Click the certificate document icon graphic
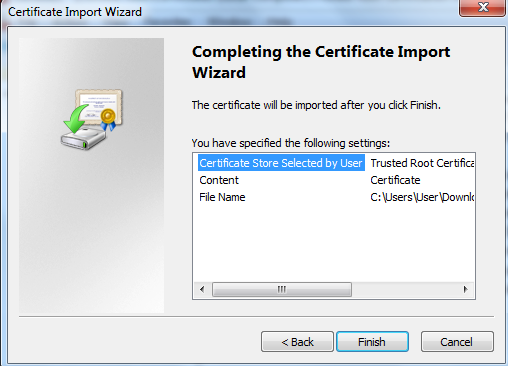 coord(98,106)
